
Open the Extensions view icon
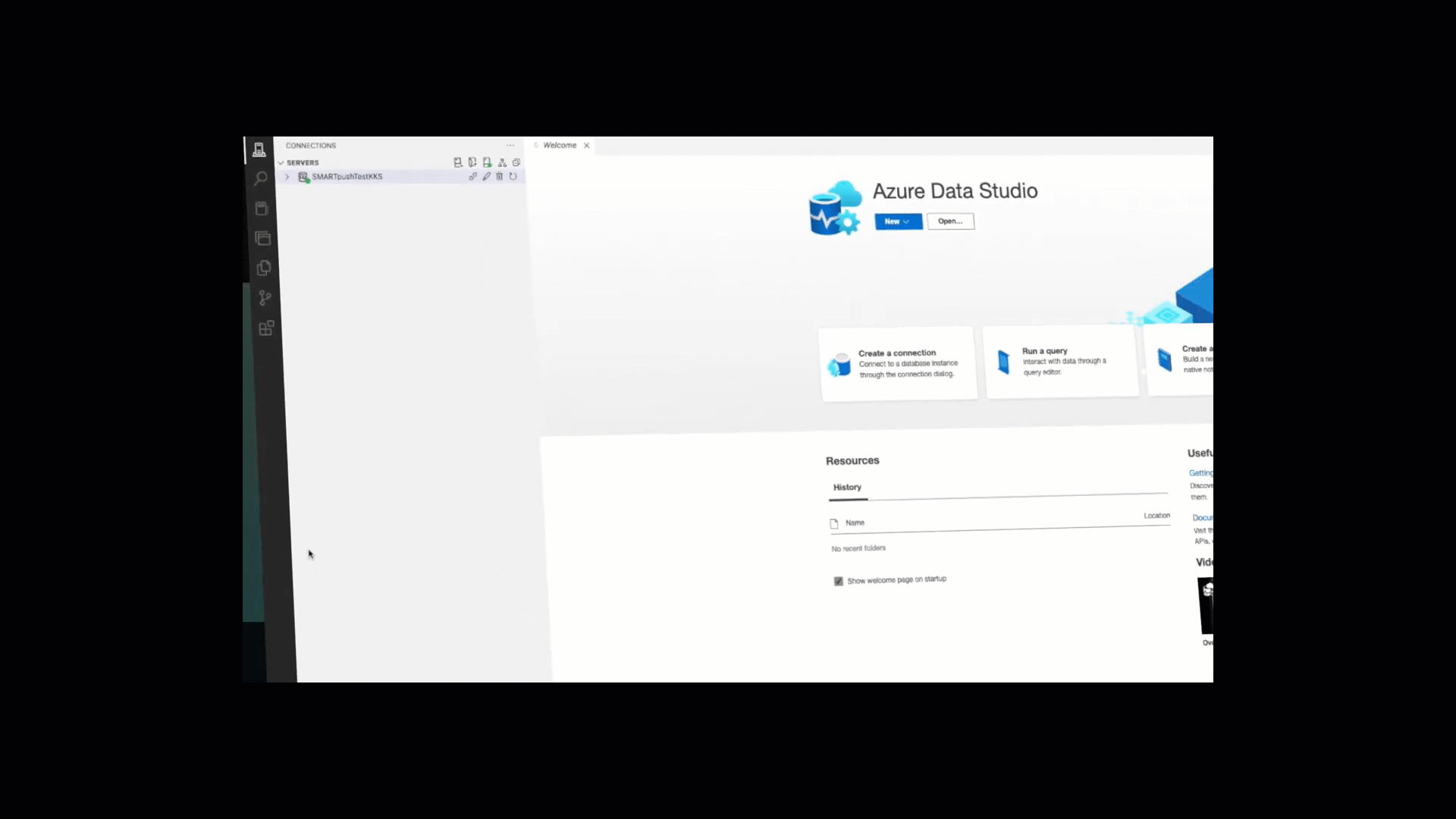click(x=266, y=328)
